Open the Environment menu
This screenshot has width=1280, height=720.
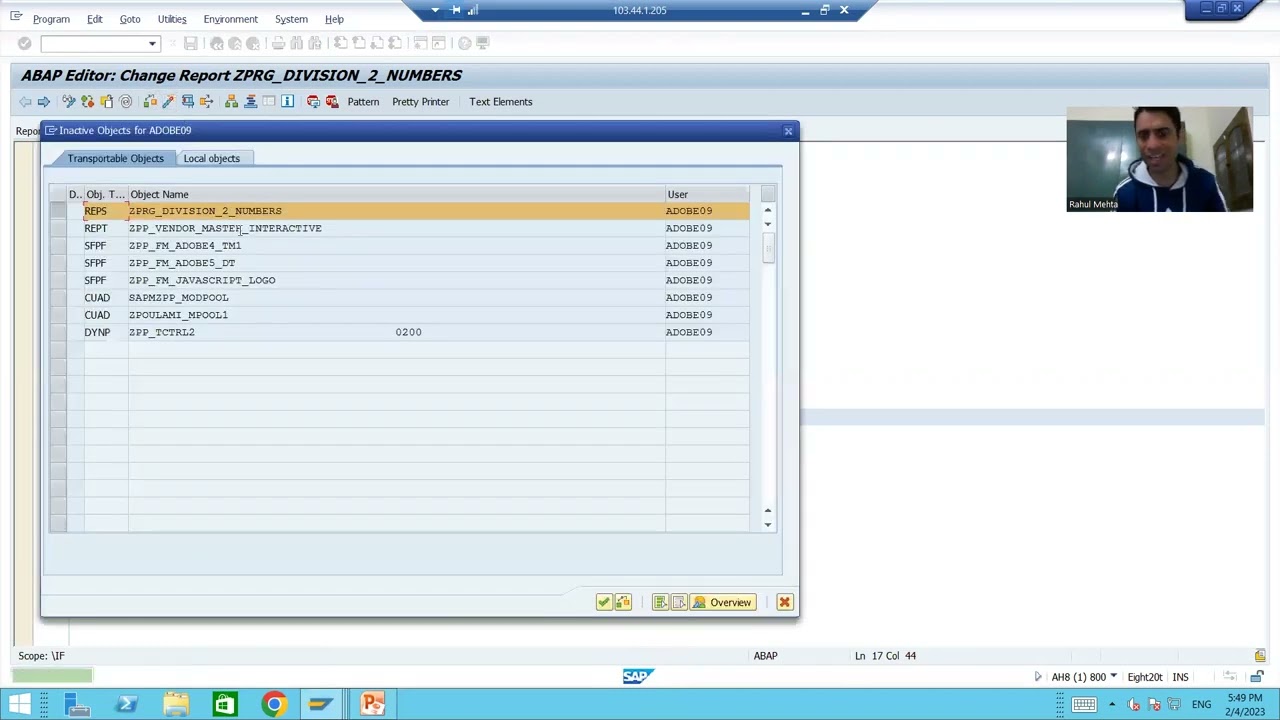[230, 19]
